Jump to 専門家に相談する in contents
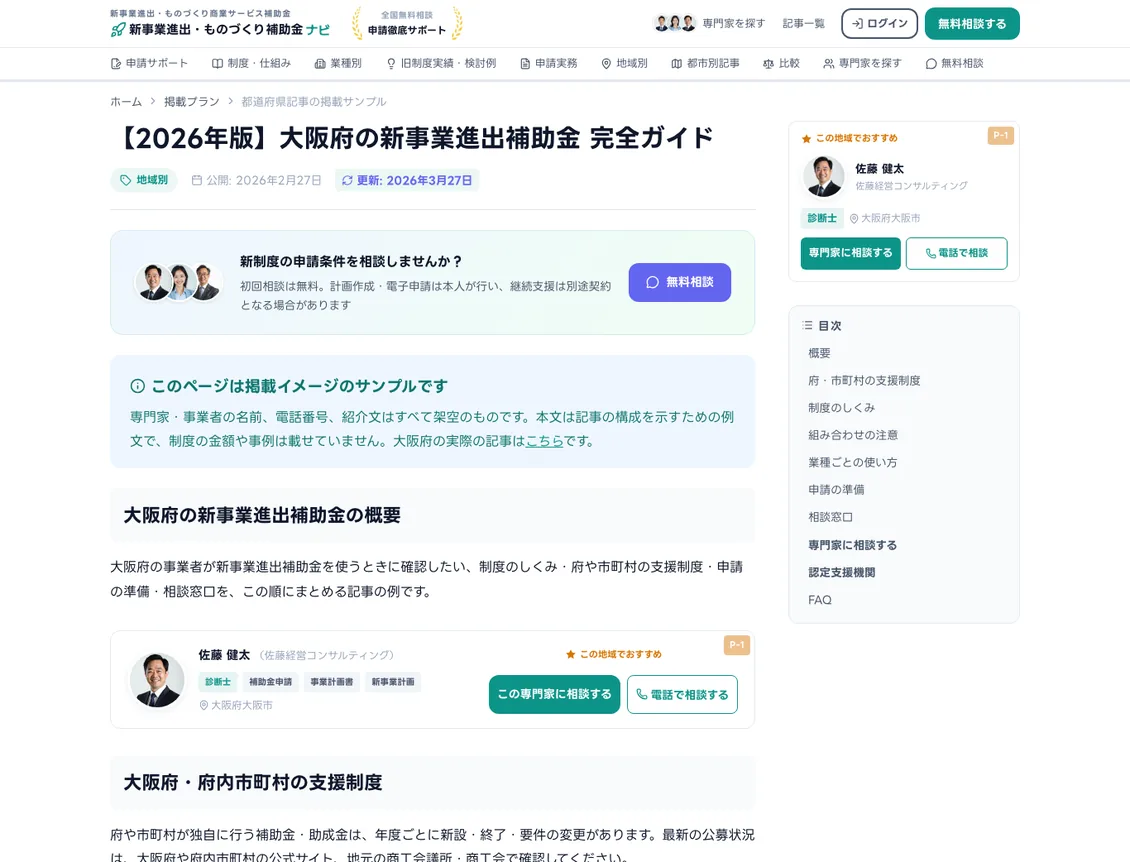The width and height of the screenshot is (1130, 862). point(853,546)
